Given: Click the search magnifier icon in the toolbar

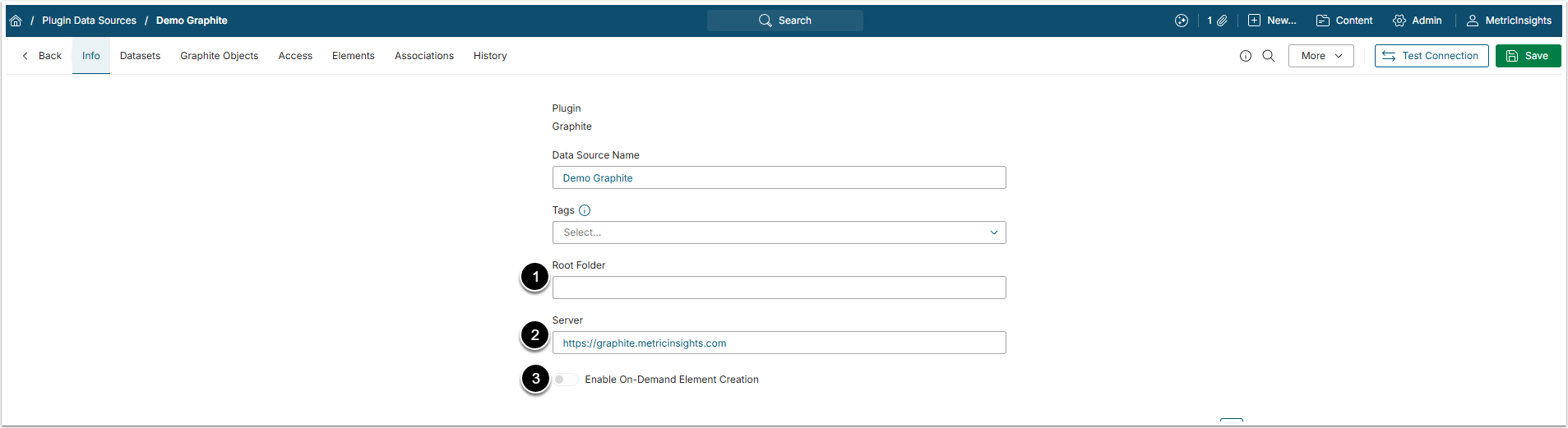Looking at the screenshot, I should pyautogui.click(x=1269, y=56).
